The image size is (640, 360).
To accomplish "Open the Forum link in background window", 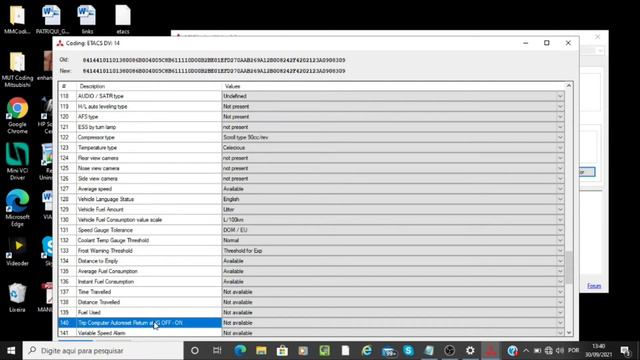I will pyautogui.click(x=594, y=286).
